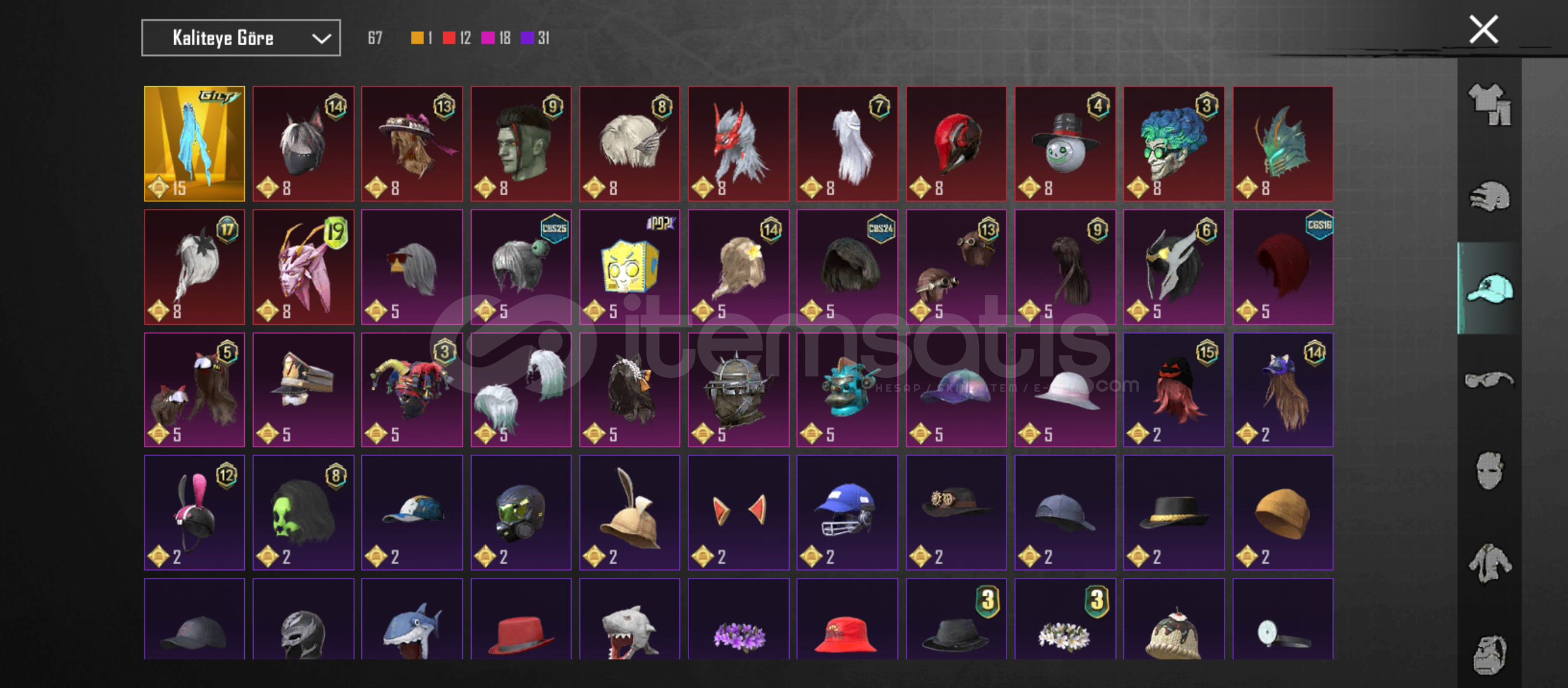Select the hair category icon in sidebar
Screen dimensions: 1568x688
point(1490,196)
